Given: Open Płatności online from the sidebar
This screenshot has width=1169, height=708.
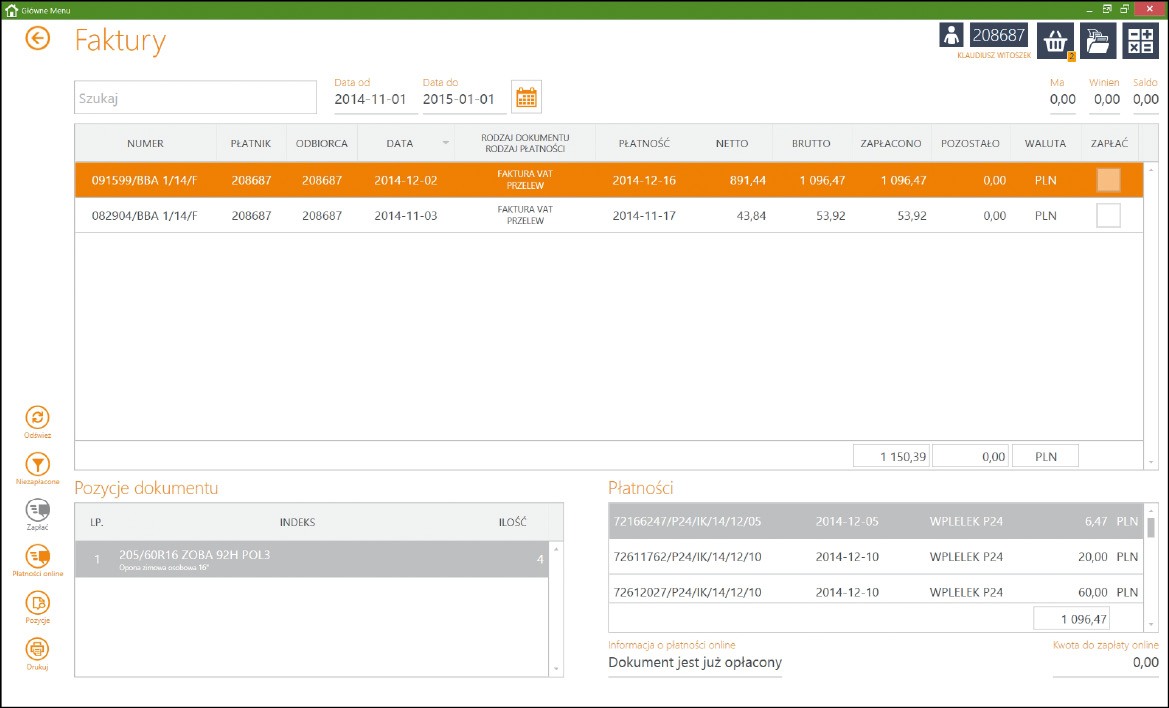Looking at the screenshot, I should tap(37, 556).
